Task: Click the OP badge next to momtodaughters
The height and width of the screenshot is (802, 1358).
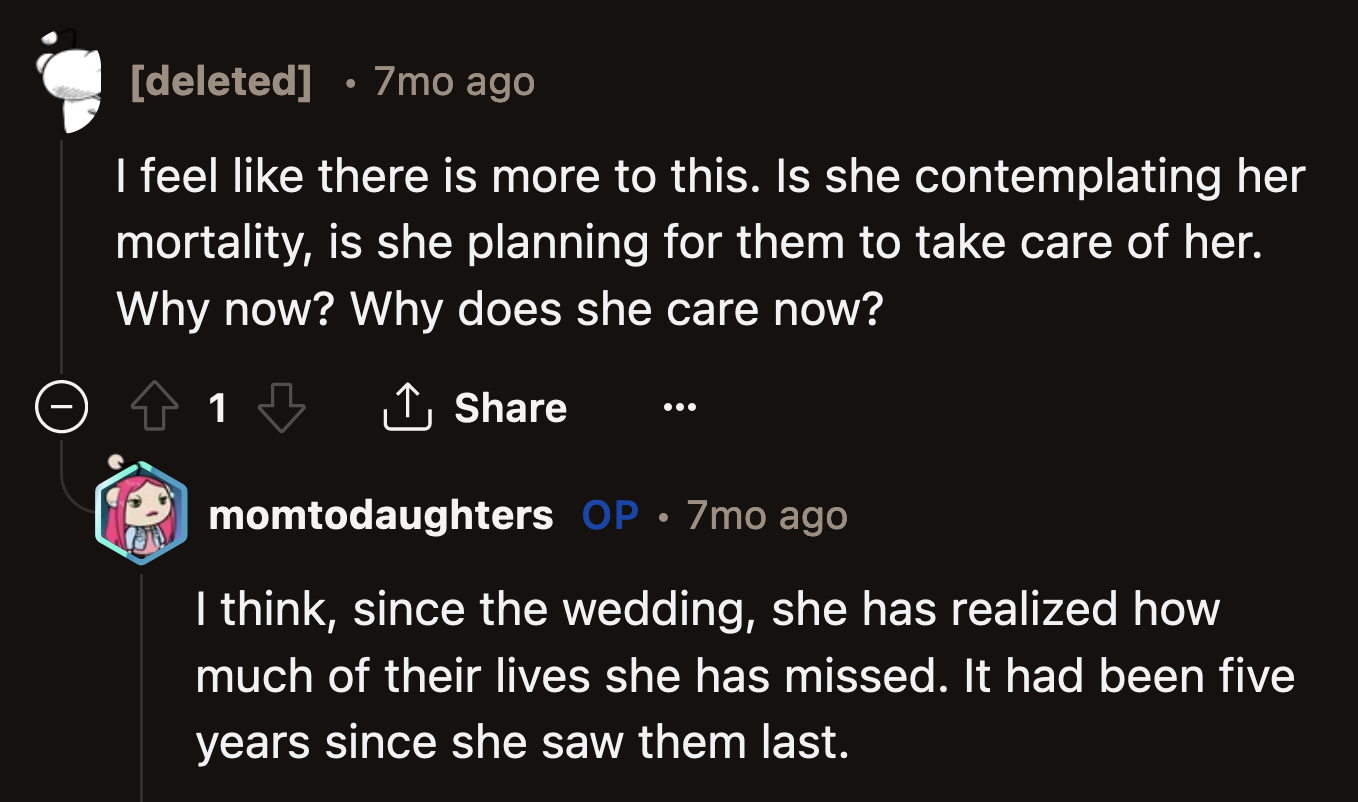Action: tap(608, 515)
